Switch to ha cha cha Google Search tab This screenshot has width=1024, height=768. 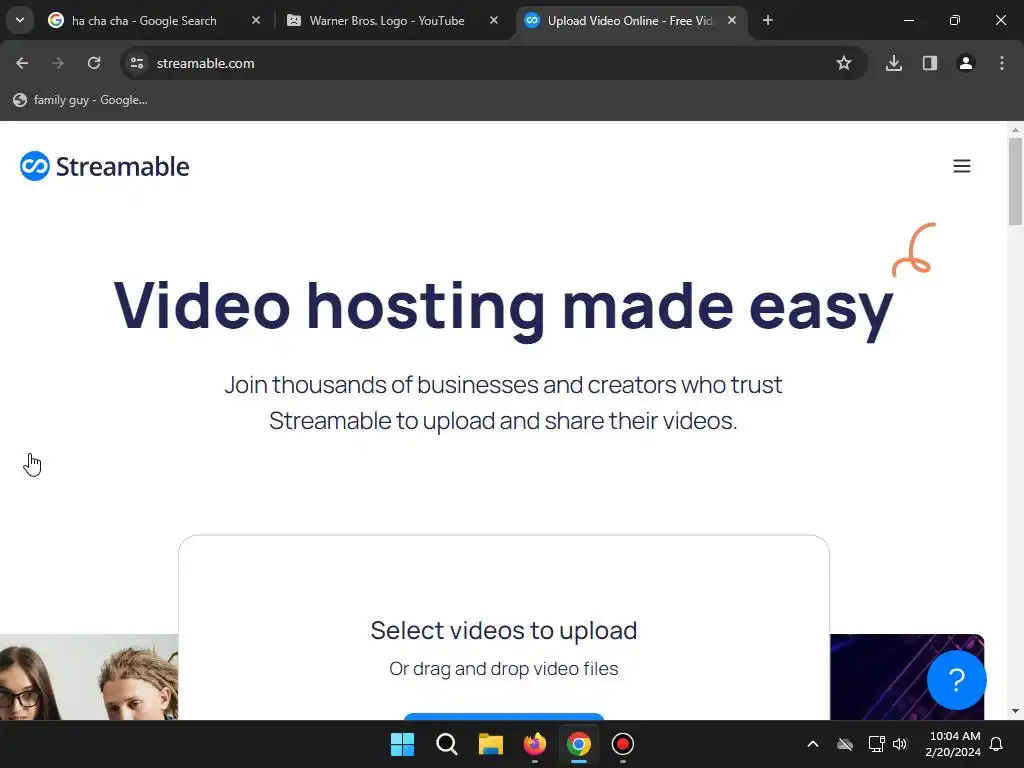(144, 20)
